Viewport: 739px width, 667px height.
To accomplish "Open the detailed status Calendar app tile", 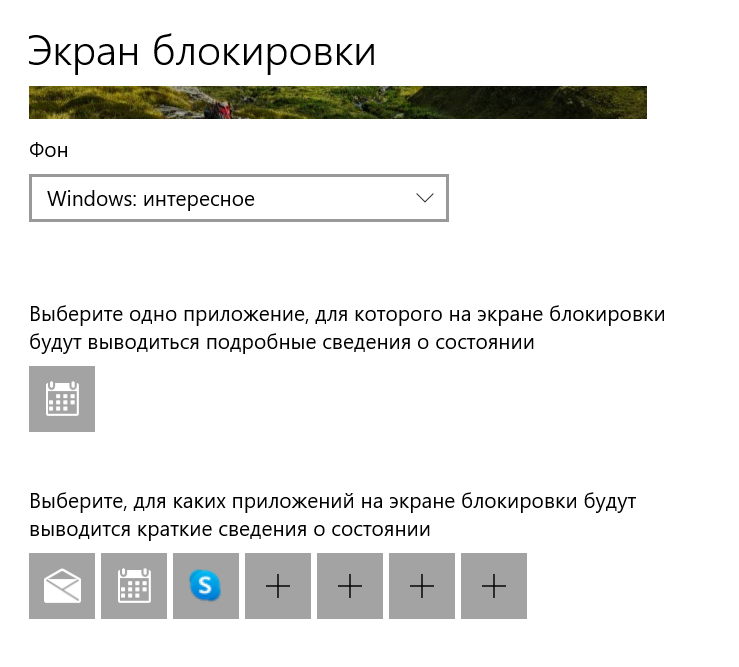I will [x=62, y=399].
